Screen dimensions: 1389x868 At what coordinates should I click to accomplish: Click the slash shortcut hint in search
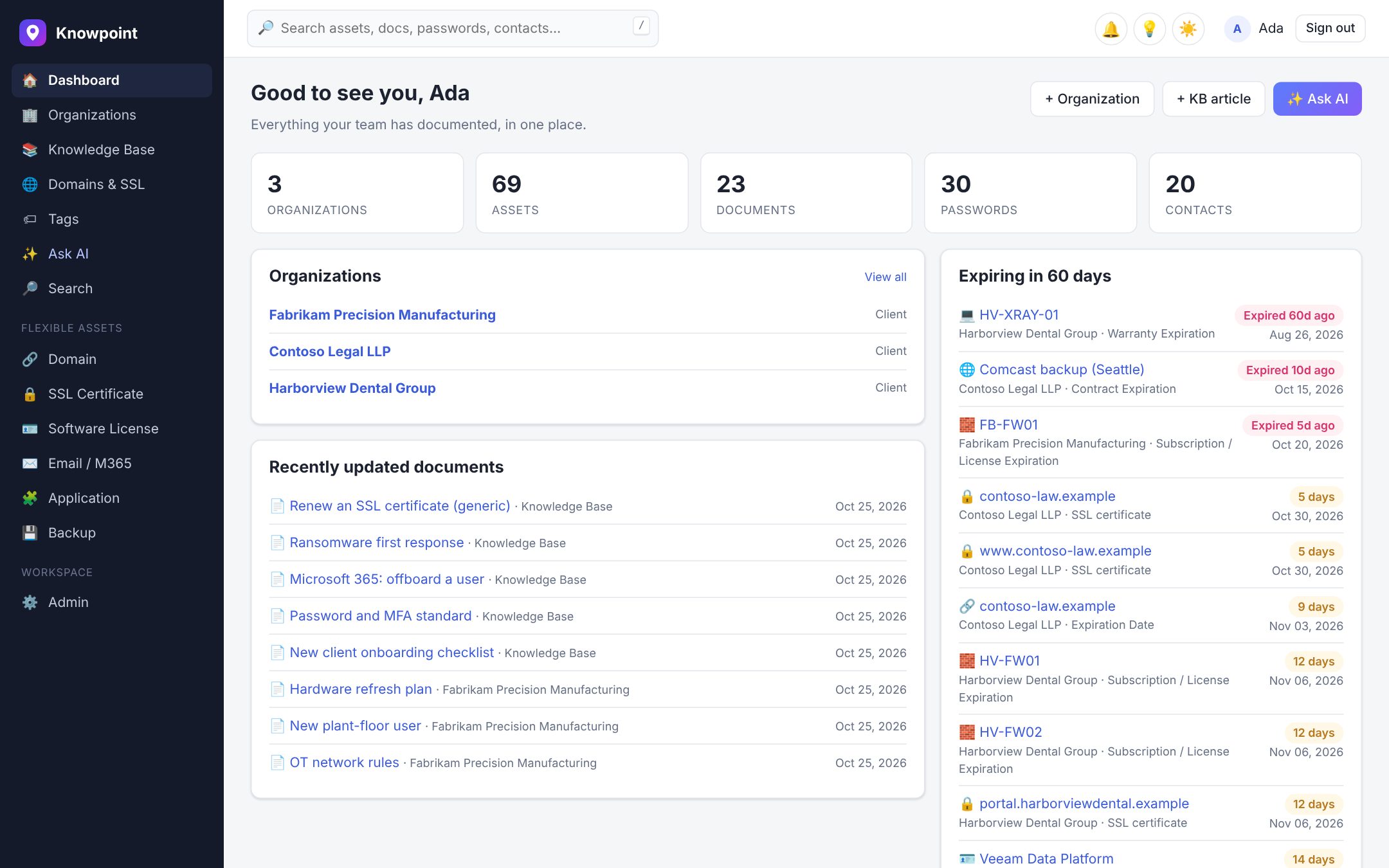coord(641,26)
